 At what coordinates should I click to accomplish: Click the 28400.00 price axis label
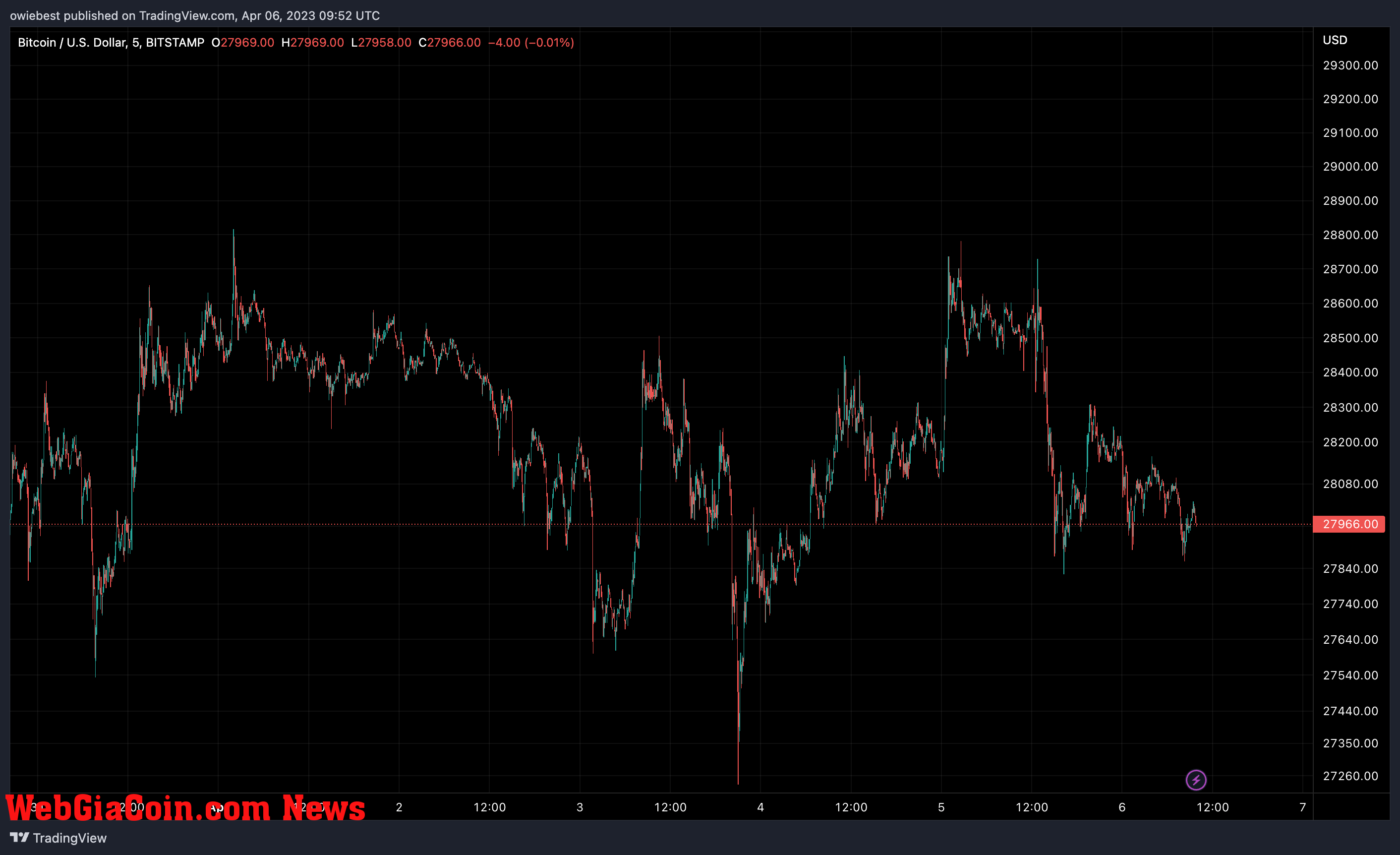point(1350,372)
